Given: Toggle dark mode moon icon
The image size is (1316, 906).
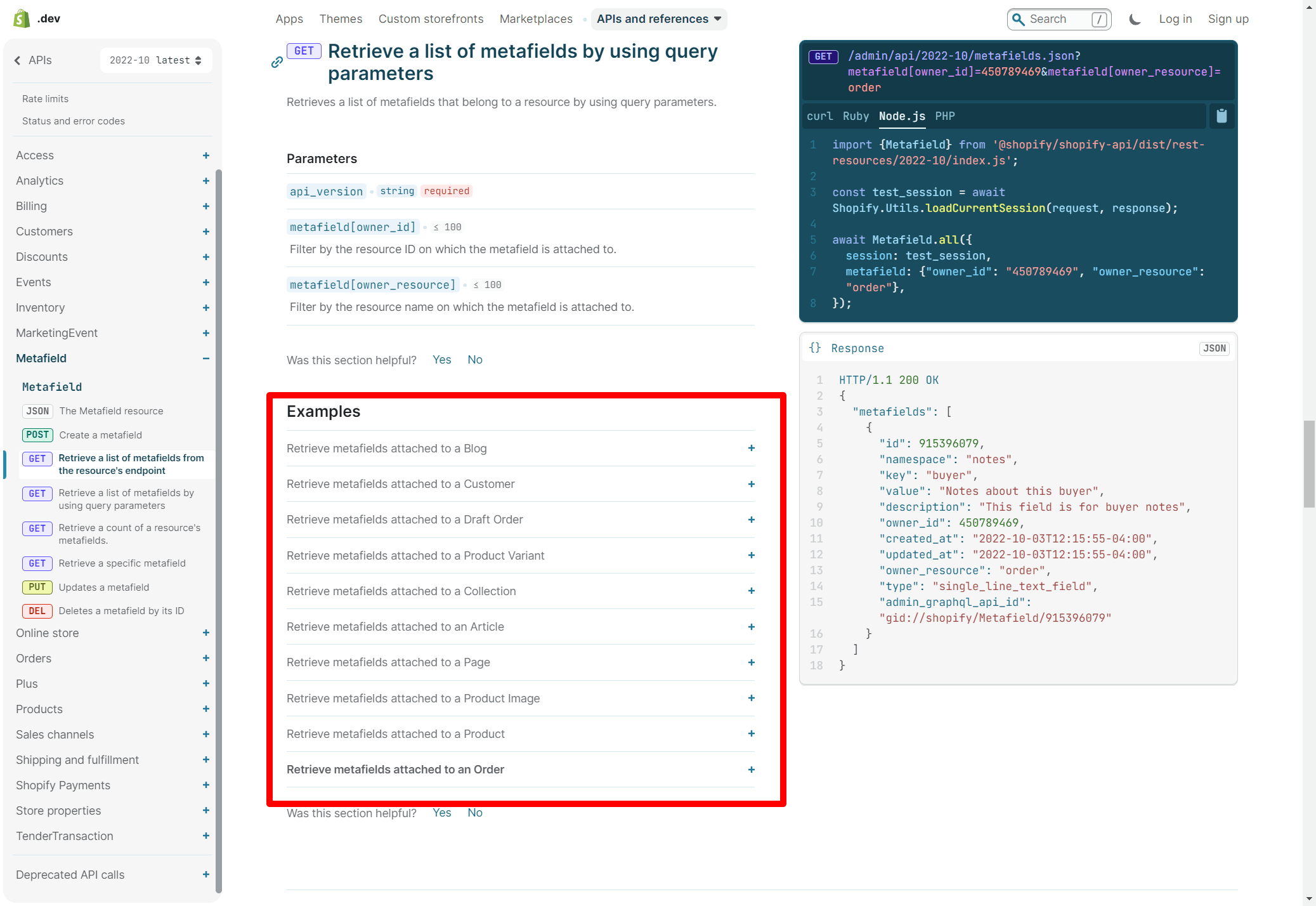Looking at the screenshot, I should (1135, 19).
